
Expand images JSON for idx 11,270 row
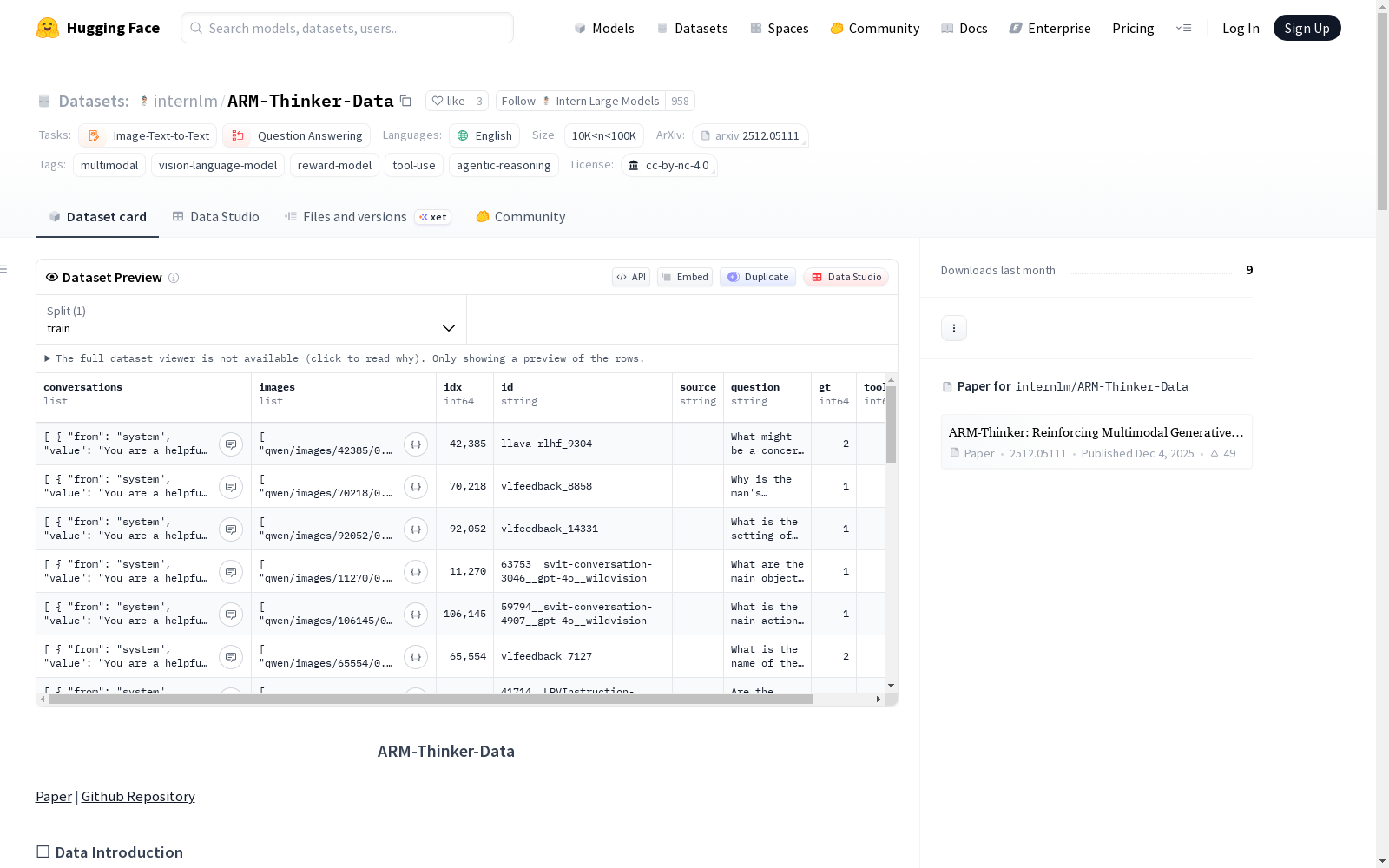pos(416,571)
